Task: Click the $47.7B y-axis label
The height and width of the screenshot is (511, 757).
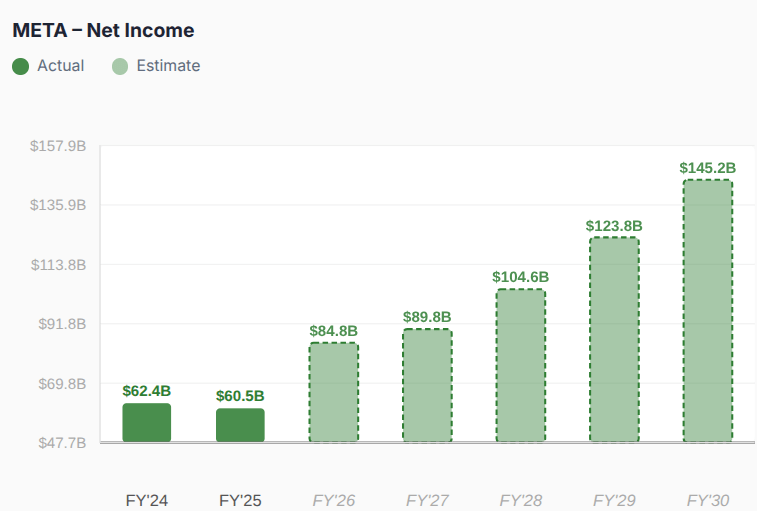Action: tap(62, 443)
